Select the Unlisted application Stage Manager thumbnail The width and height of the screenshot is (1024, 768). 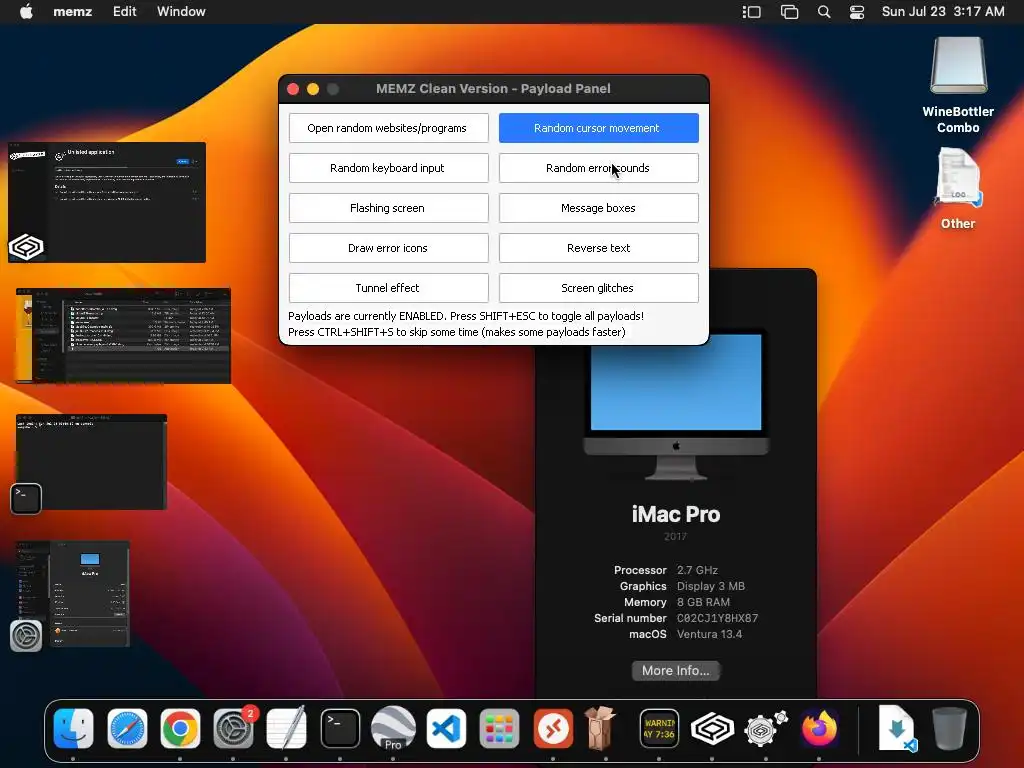point(106,202)
